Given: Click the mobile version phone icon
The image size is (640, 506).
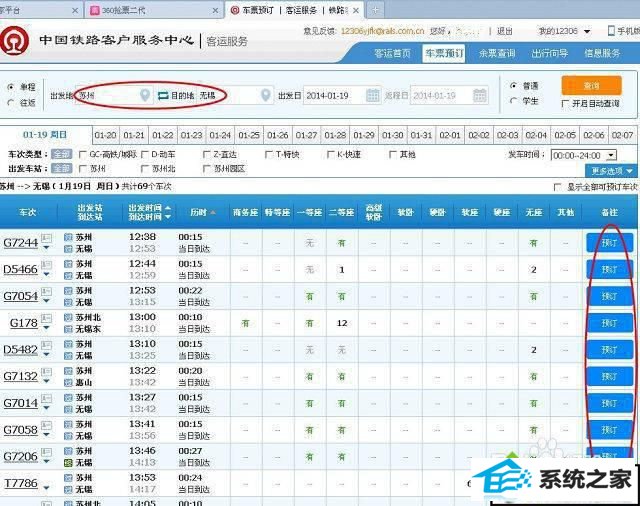Looking at the screenshot, I should click(x=611, y=31).
